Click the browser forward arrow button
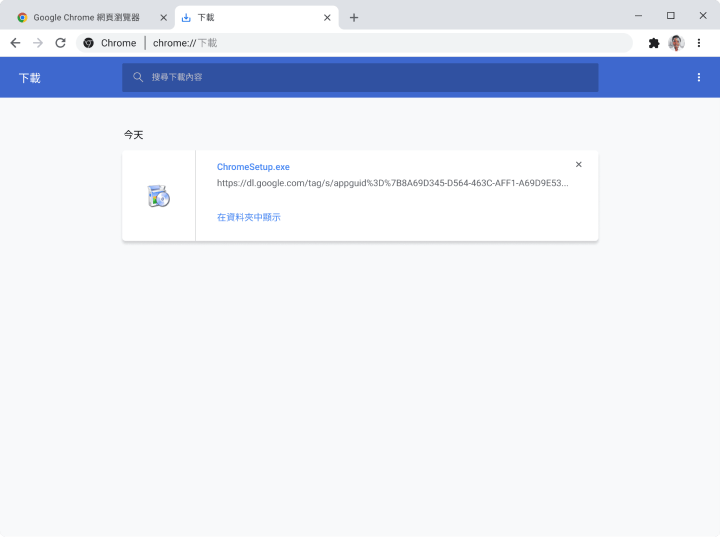Screen dimensions: 720x537 tap(38, 43)
